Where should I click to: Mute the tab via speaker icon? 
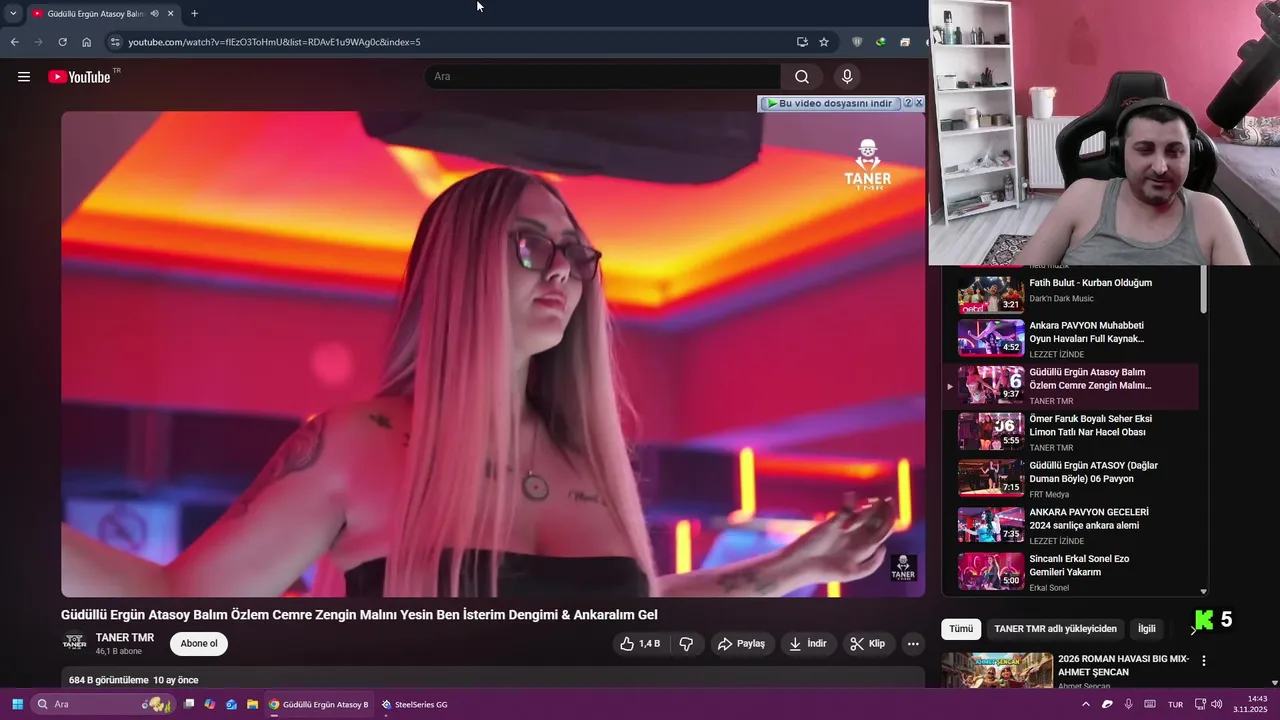click(x=154, y=14)
